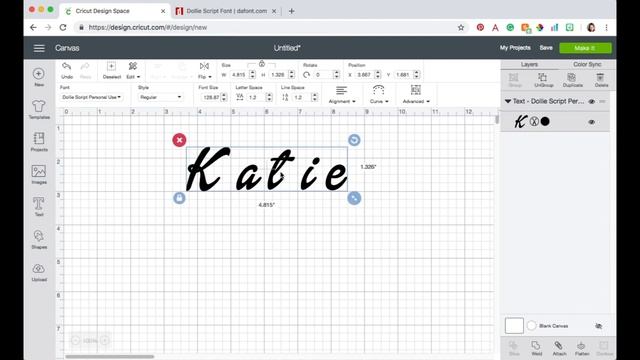Click the Deselect icon
The image size is (640, 360).
pyautogui.click(x=111, y=66)
